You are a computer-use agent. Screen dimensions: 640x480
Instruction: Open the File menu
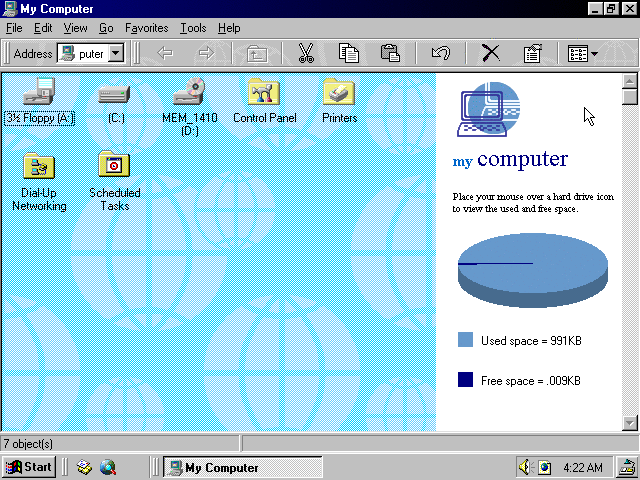pyautogui.click(x=14, y=28)
